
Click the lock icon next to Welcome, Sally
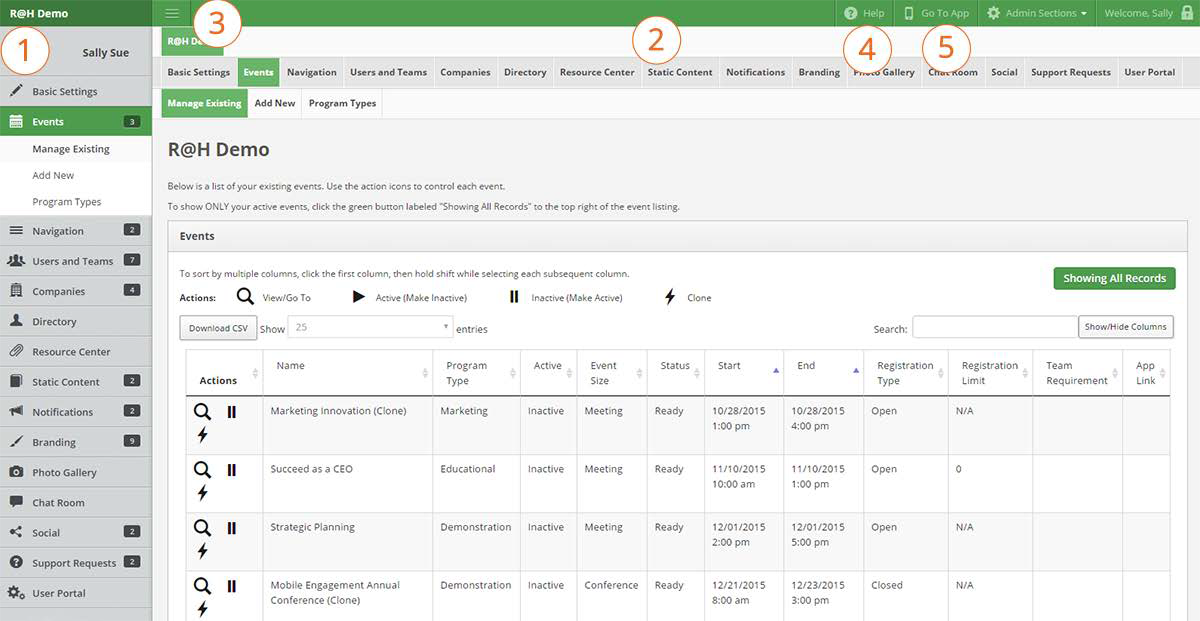1187,13
